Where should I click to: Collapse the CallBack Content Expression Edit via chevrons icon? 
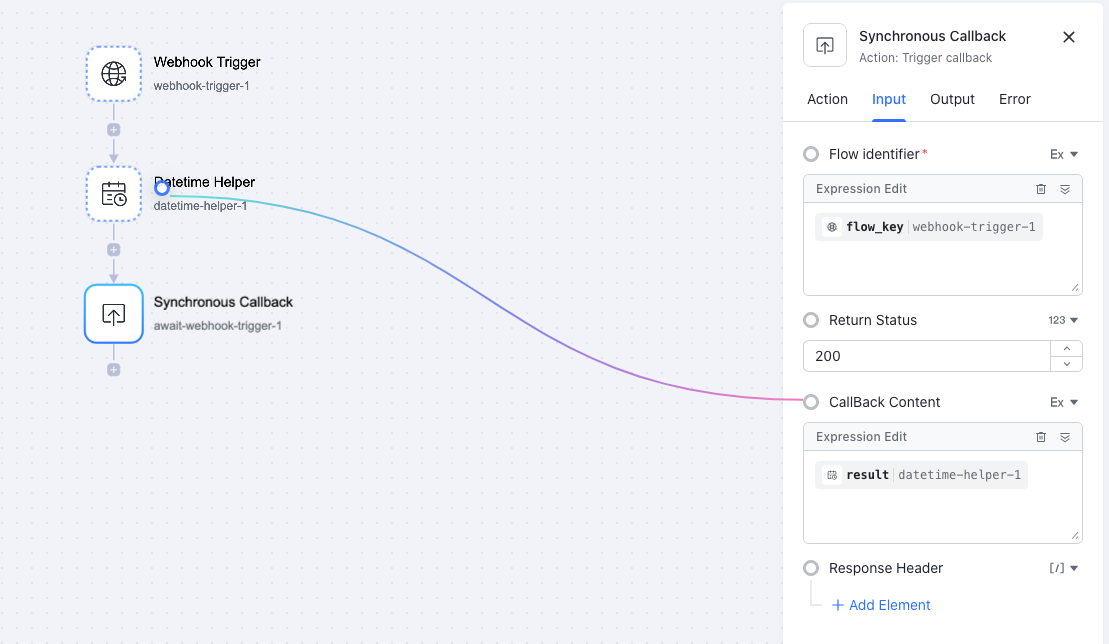click(x=1064, y=436)
